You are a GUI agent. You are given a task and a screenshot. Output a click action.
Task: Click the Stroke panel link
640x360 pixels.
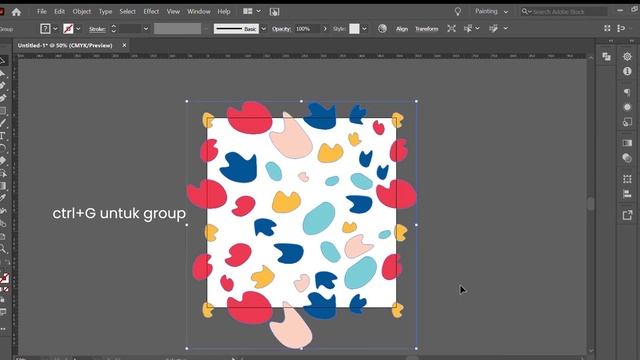pyautogui.click(x=97, y=29)
